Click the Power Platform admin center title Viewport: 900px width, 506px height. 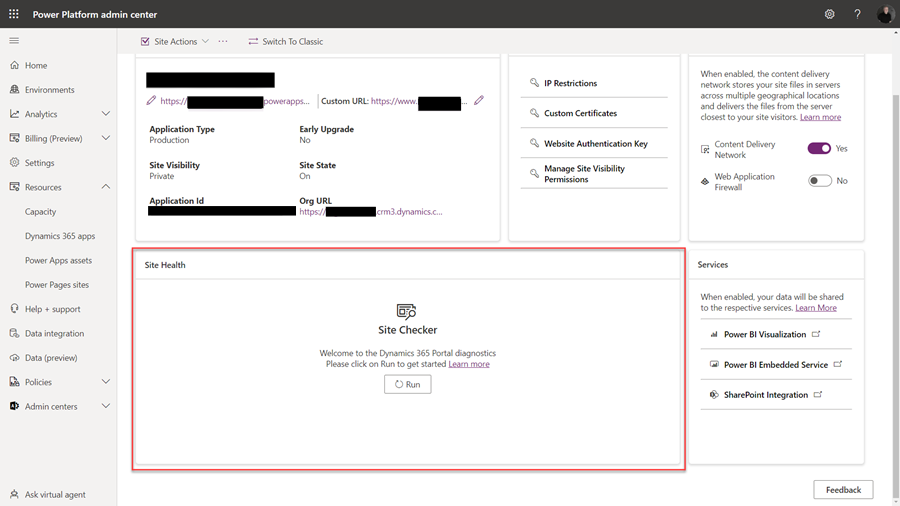[x=95, y=14]
